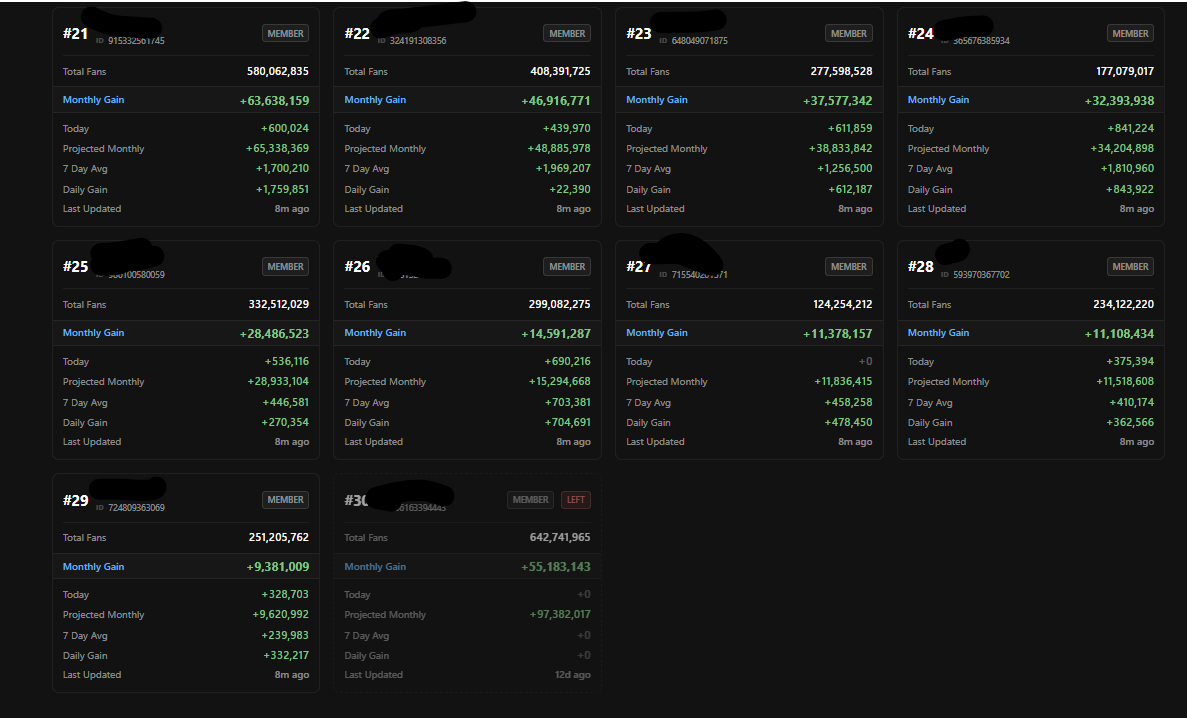The height and width of the screenshot is (718, 1187).
Task: Click total fans value 642,741,965
Action: tap(560, 538)
